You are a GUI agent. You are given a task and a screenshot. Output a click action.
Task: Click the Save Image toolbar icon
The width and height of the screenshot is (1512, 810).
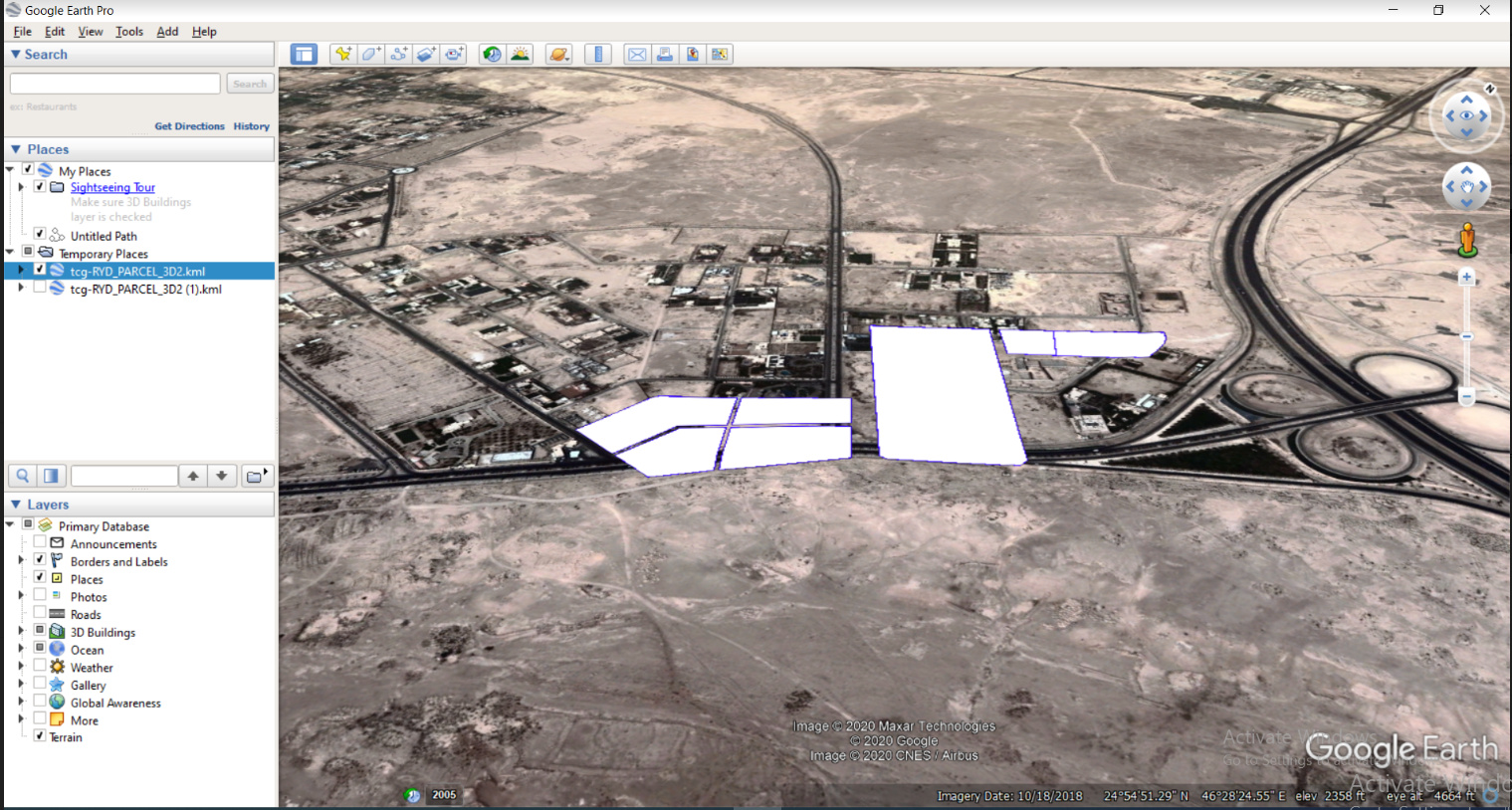[x=693, y=54]
